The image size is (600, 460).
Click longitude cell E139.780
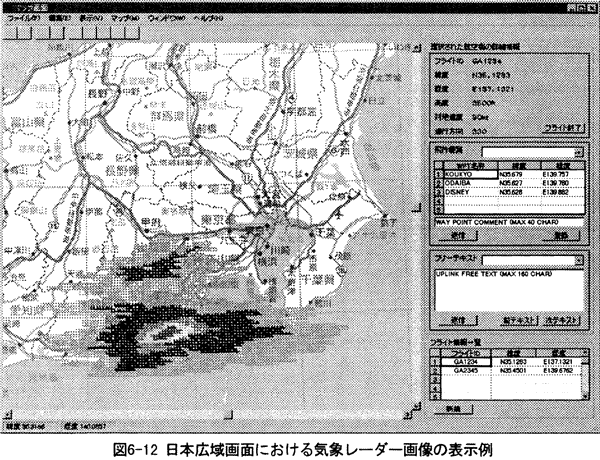562,183
